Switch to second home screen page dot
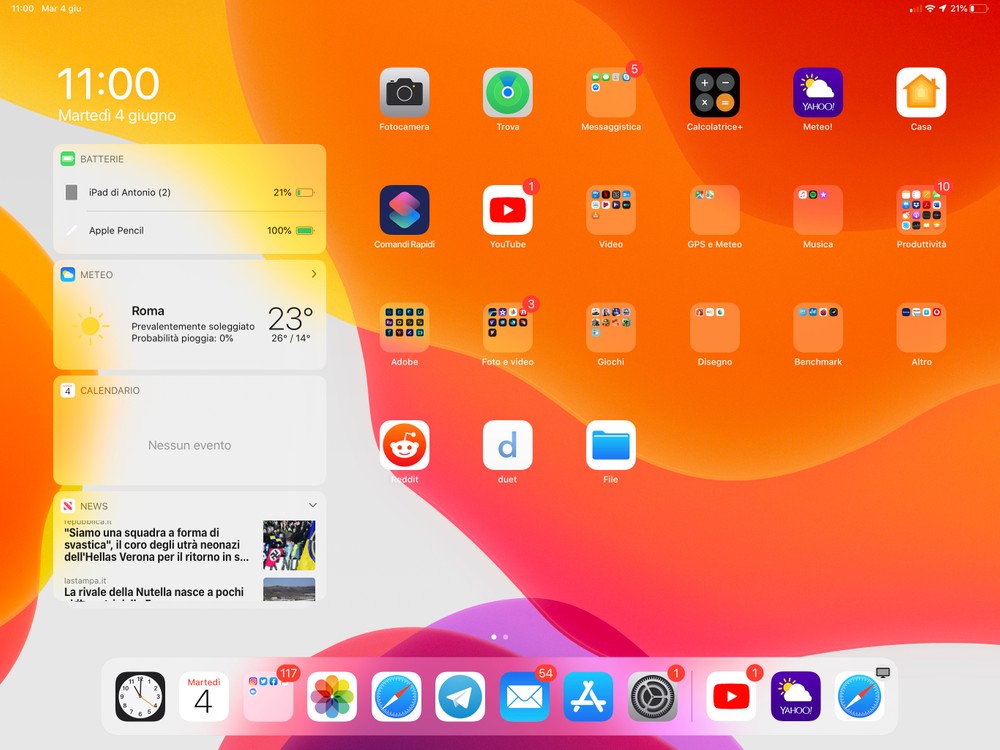 tap(506, 636)
